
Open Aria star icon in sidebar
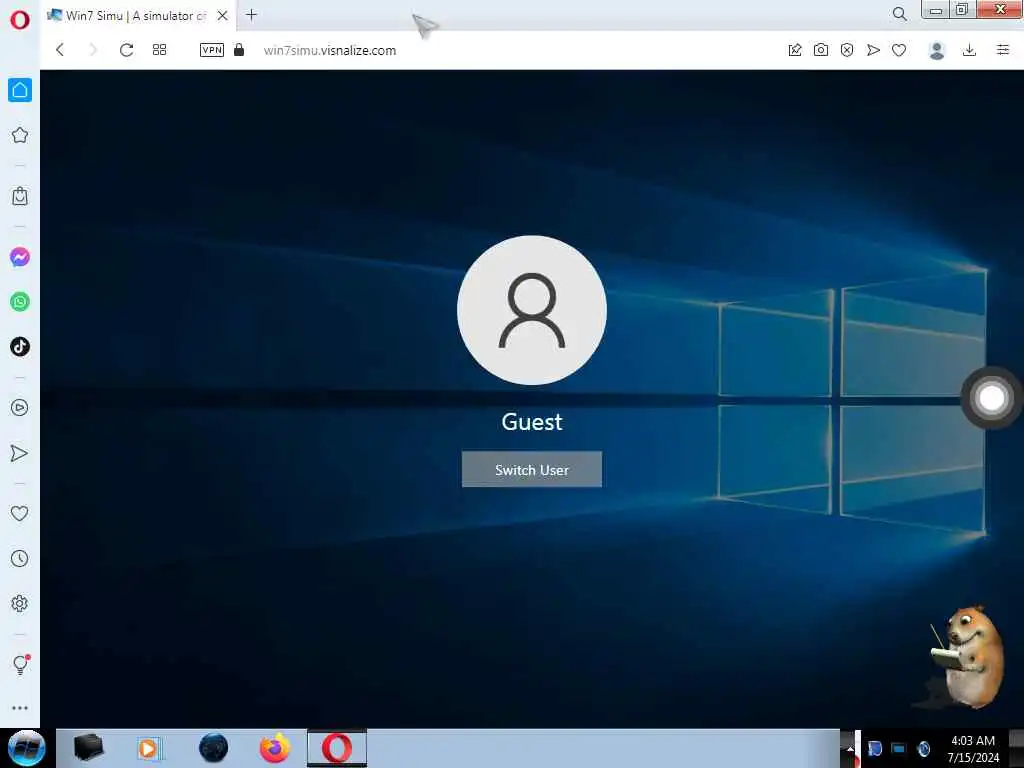click(20, 135)
